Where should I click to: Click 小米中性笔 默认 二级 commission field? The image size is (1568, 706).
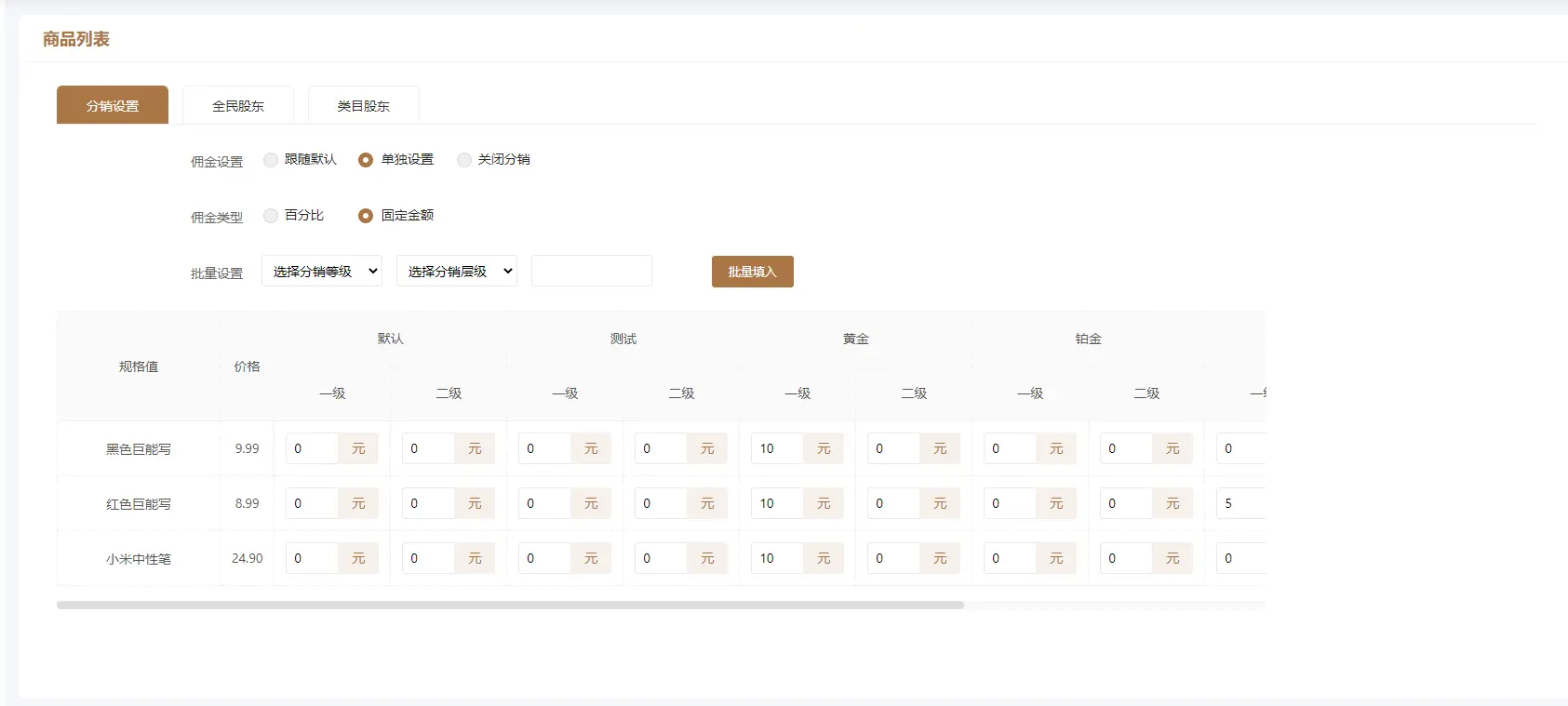point(428,558)
